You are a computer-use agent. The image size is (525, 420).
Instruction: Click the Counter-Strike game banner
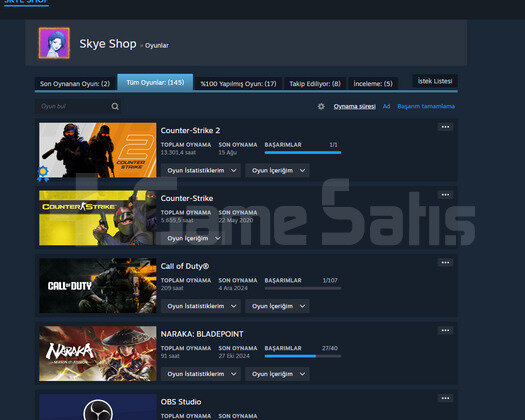tap(97, 218)
